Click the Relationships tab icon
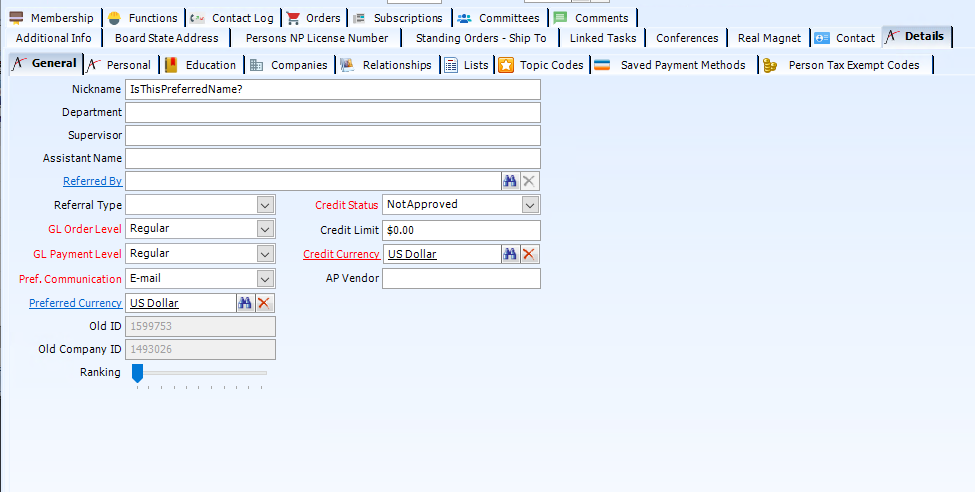 pyautogui.click(x=347, y=65)
